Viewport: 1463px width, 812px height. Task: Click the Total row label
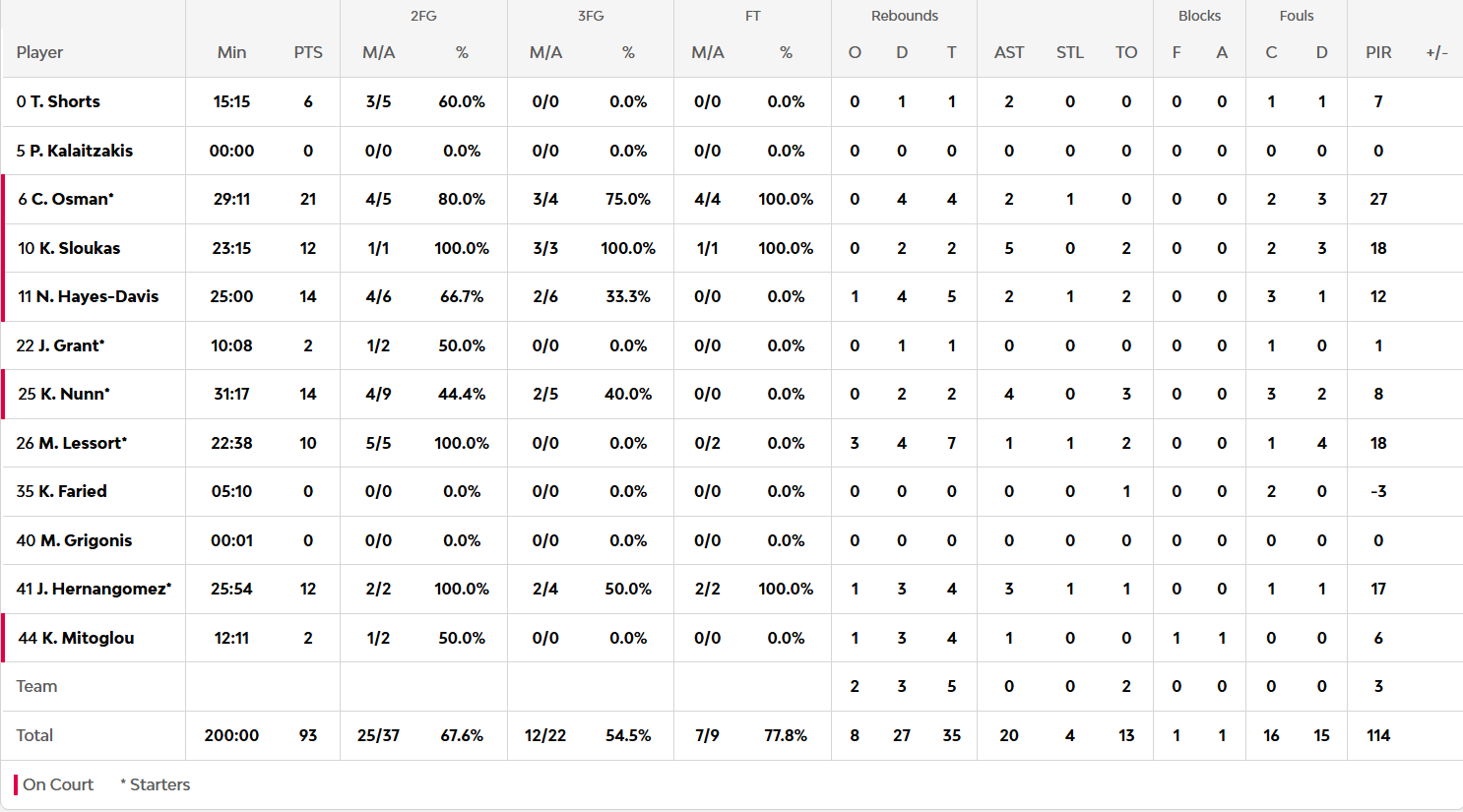(x=35, y=735)
